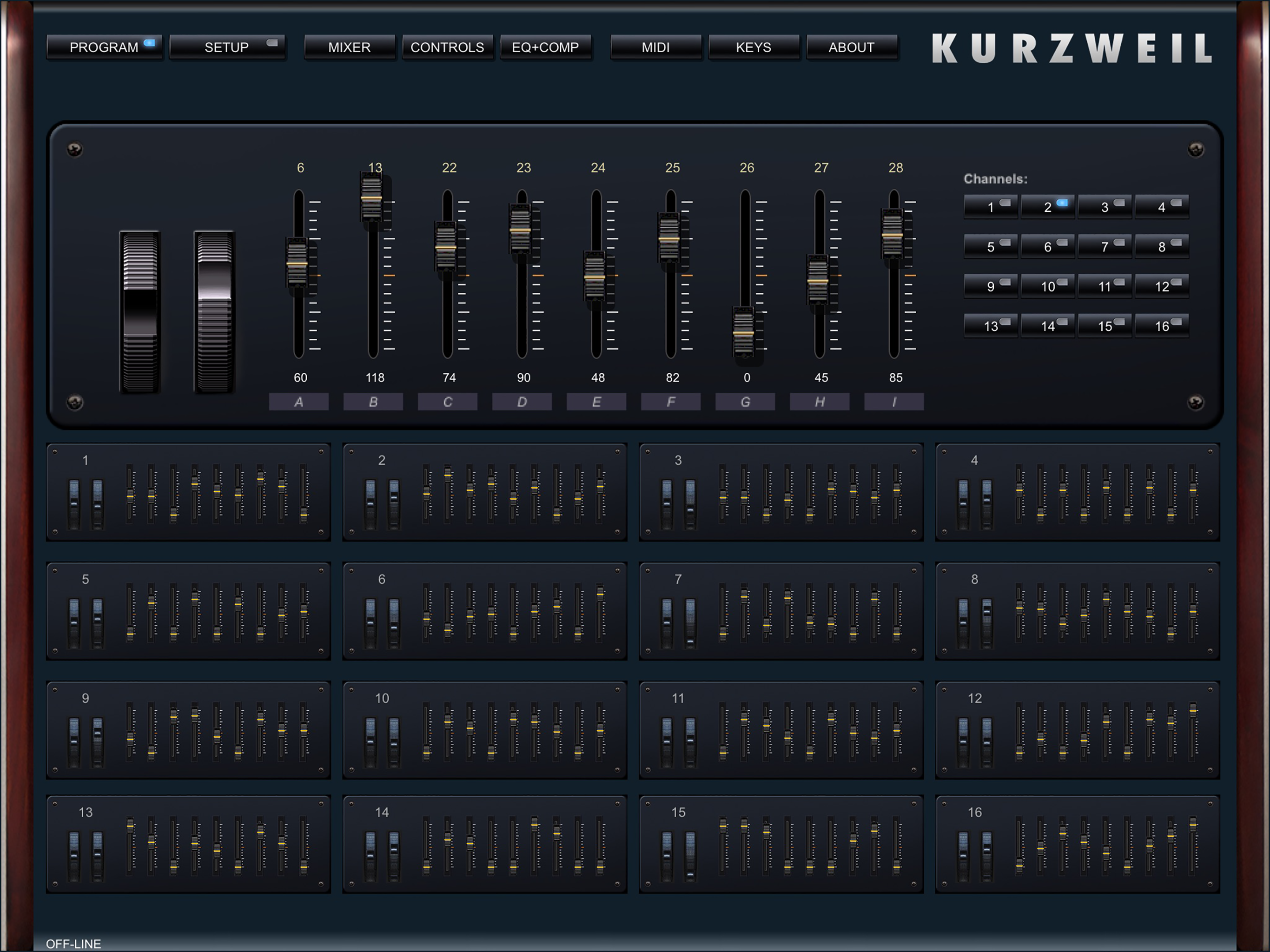This screenshot has width=1270, height=952.
Task: Activate channel 6 button
Action: tap(1048, 246)
